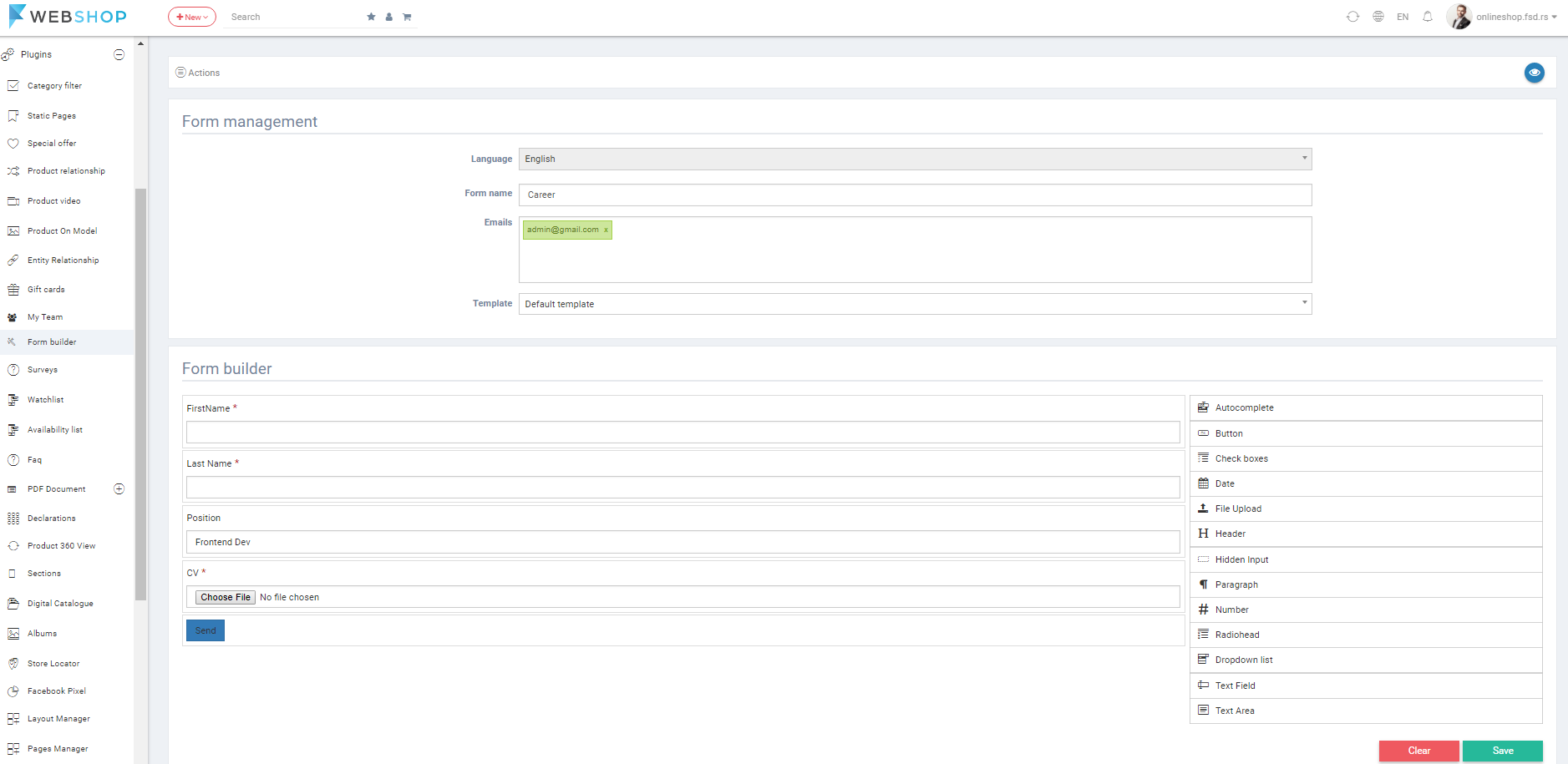Open Sections in sidebar

43,574
